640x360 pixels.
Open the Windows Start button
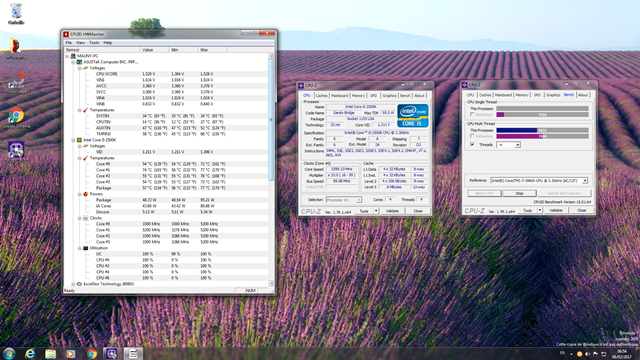9,353
